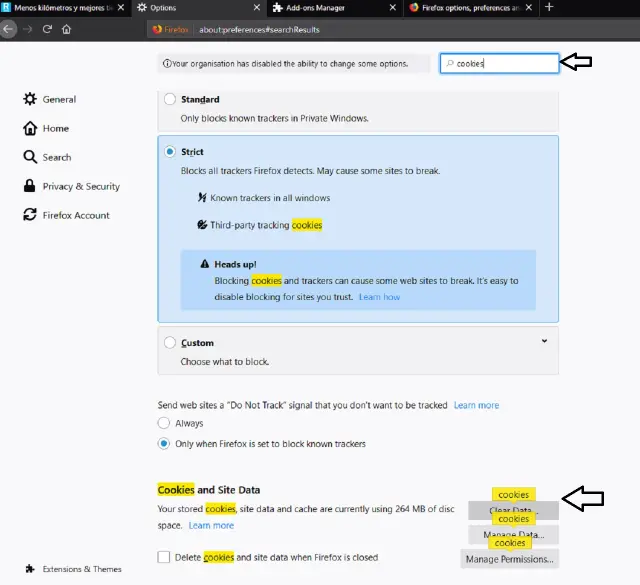Click the Search category label
The width and height of the screenshot is (640, 585).
point(57,157)
